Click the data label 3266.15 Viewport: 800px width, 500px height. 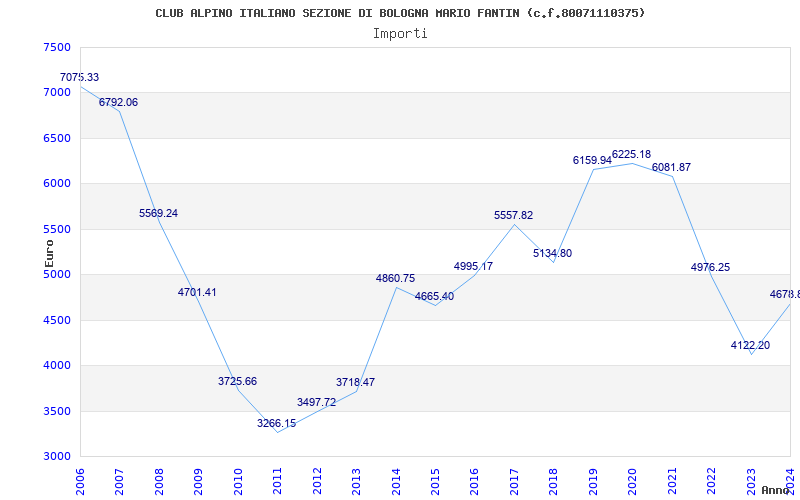pyautogui.click(x=277, y=423)
